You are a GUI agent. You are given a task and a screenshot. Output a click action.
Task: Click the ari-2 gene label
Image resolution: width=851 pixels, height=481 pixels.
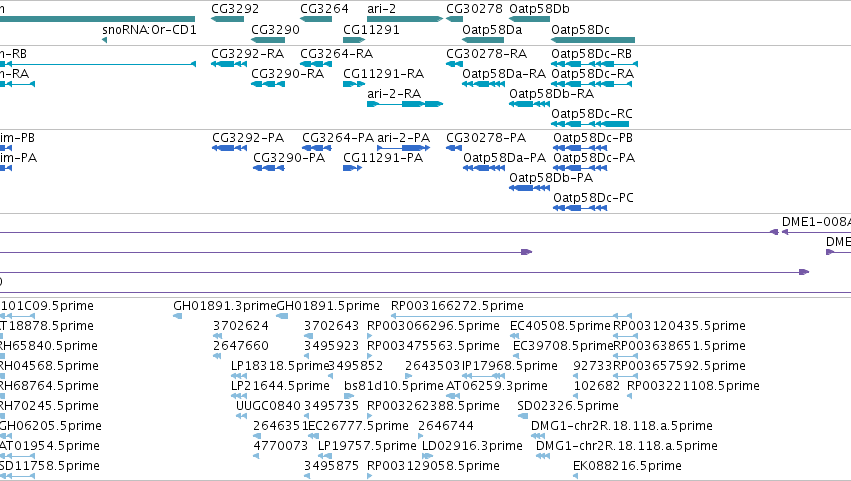pos(382,9)
